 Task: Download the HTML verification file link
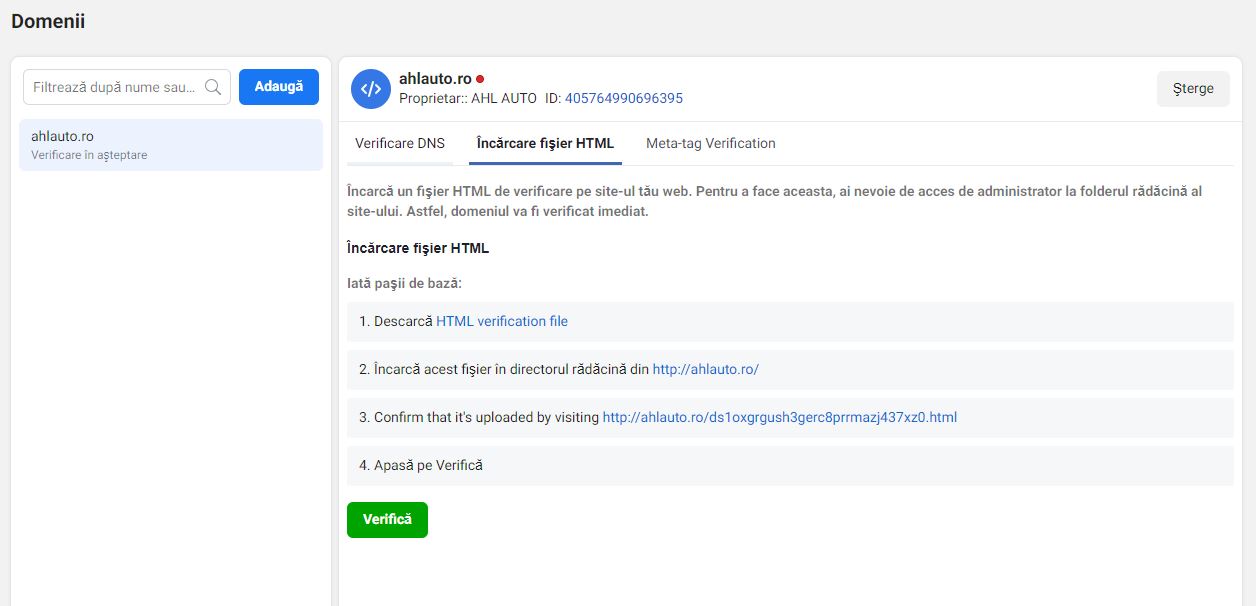click(502, 322)
